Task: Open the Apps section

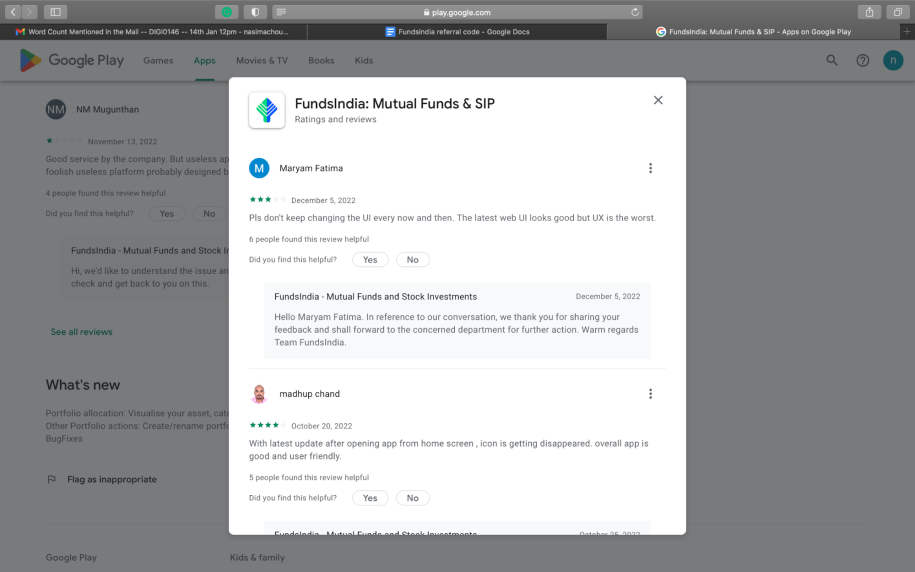Action: pos(204,60)
